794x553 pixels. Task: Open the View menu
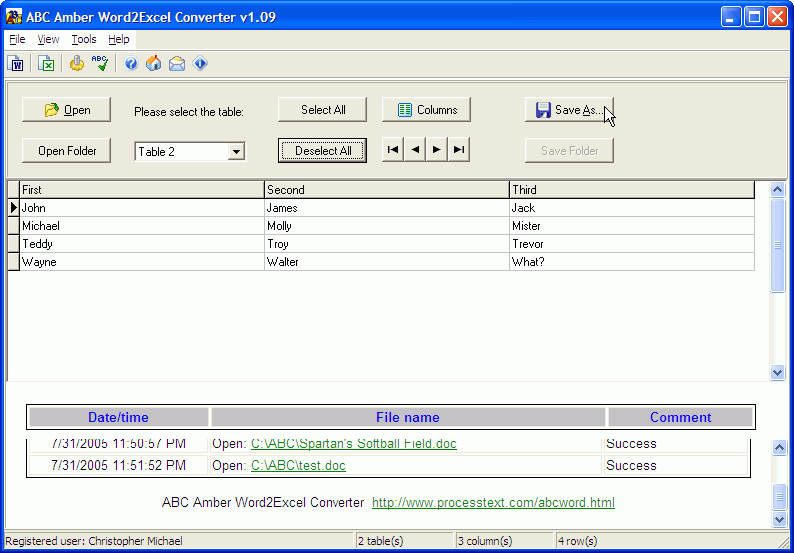click(x=48, y=40)
